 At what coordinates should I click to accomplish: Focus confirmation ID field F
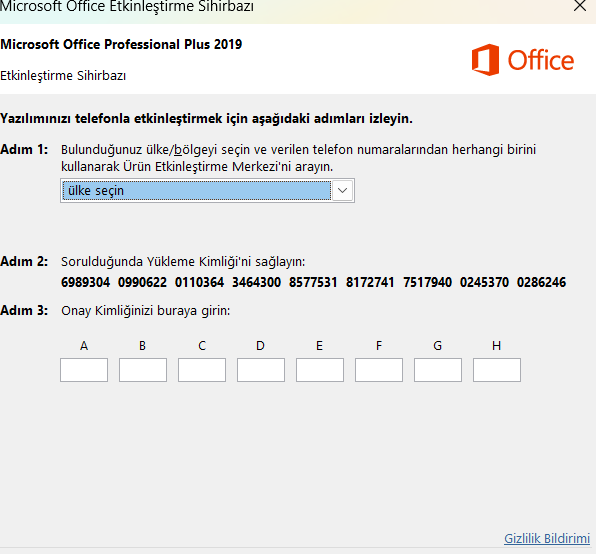click(379, 370)
